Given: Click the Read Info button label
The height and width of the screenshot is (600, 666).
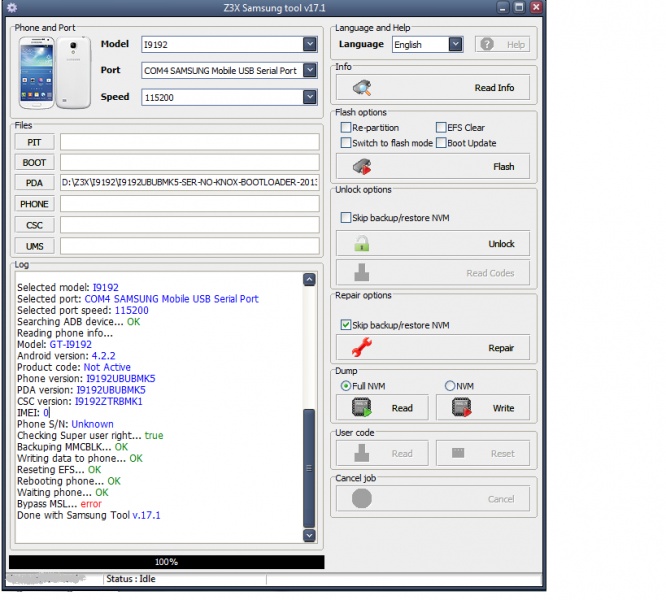Looking at the screenshot, I should coord(494,88).
